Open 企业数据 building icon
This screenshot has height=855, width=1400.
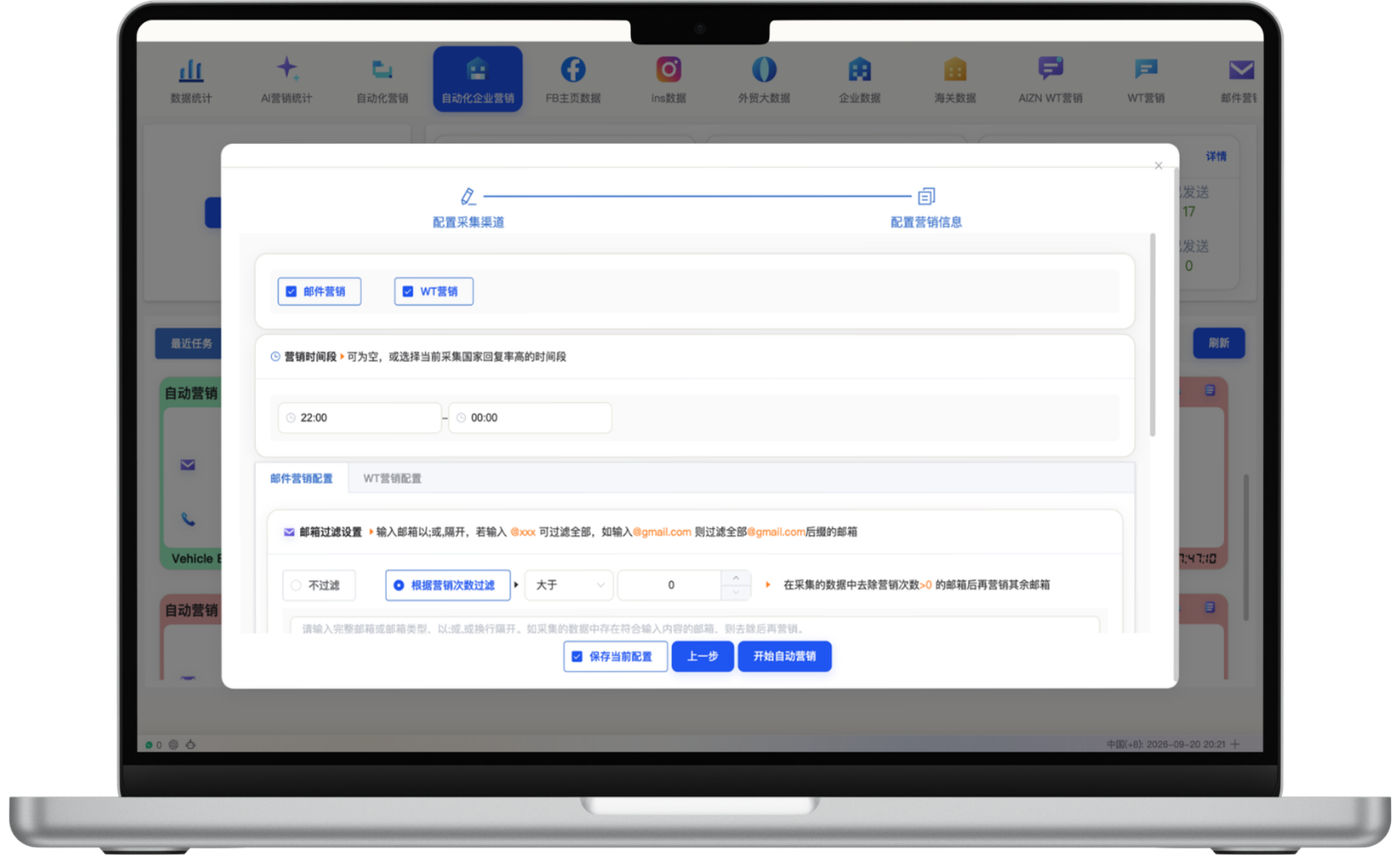pos(860,69)
